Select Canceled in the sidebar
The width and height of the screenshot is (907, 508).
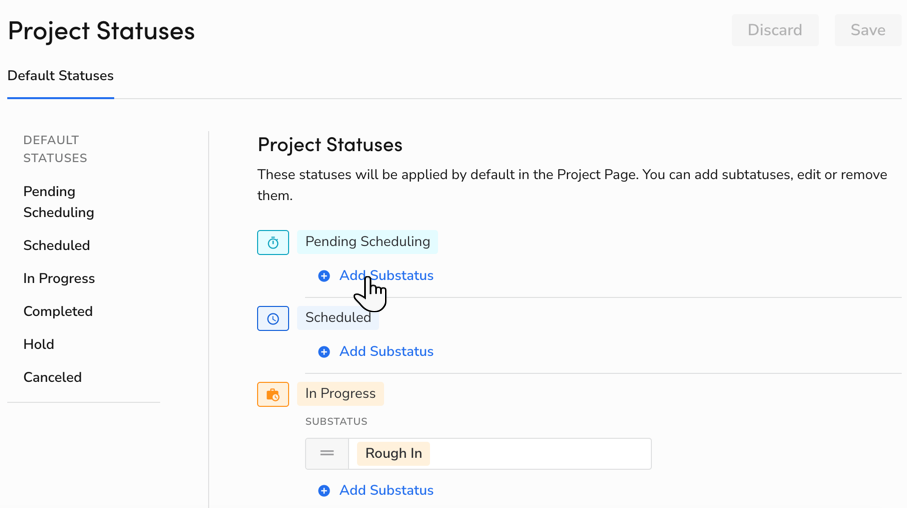(x=52, y=377)
